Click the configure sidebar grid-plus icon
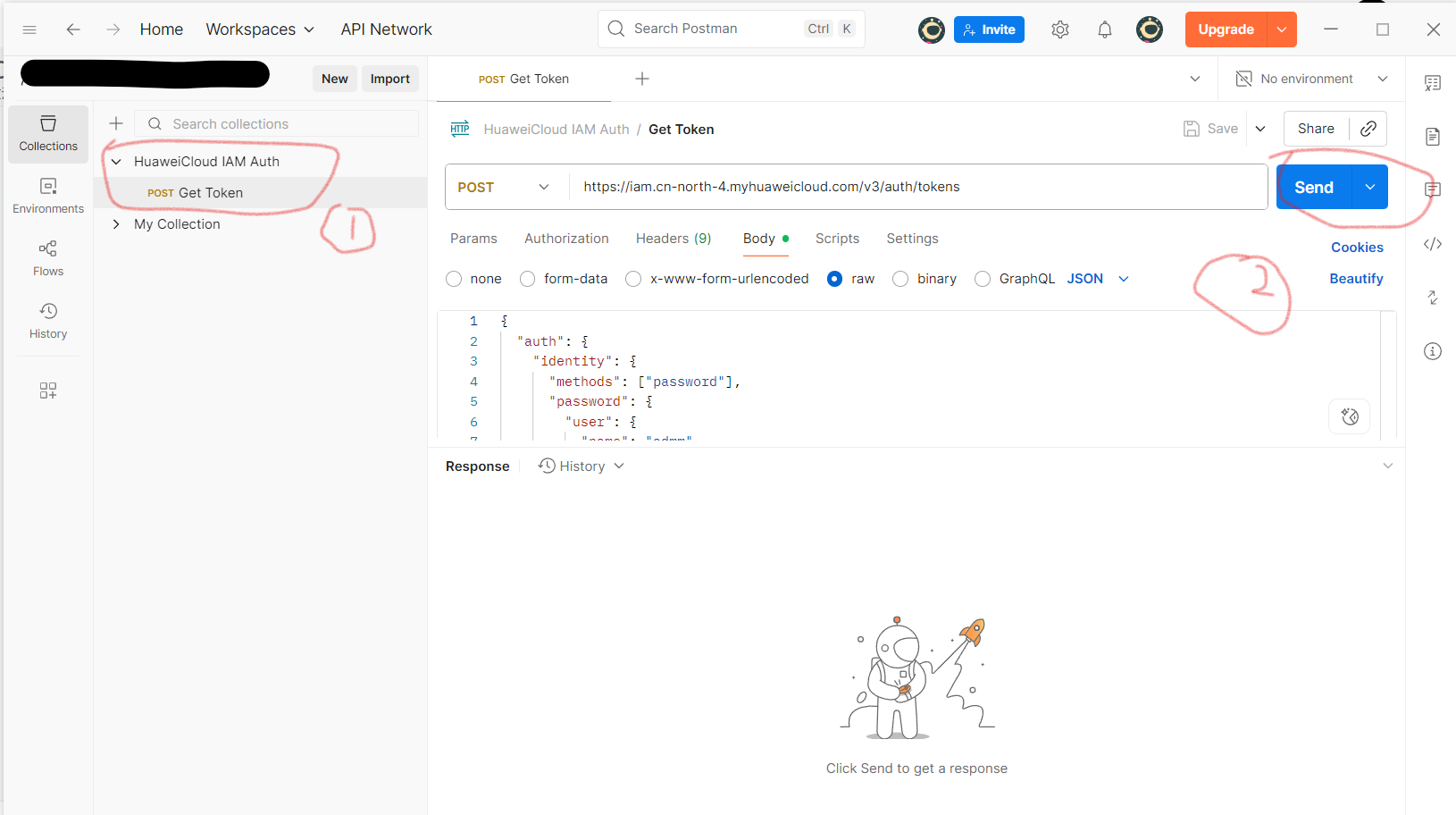 48,391
